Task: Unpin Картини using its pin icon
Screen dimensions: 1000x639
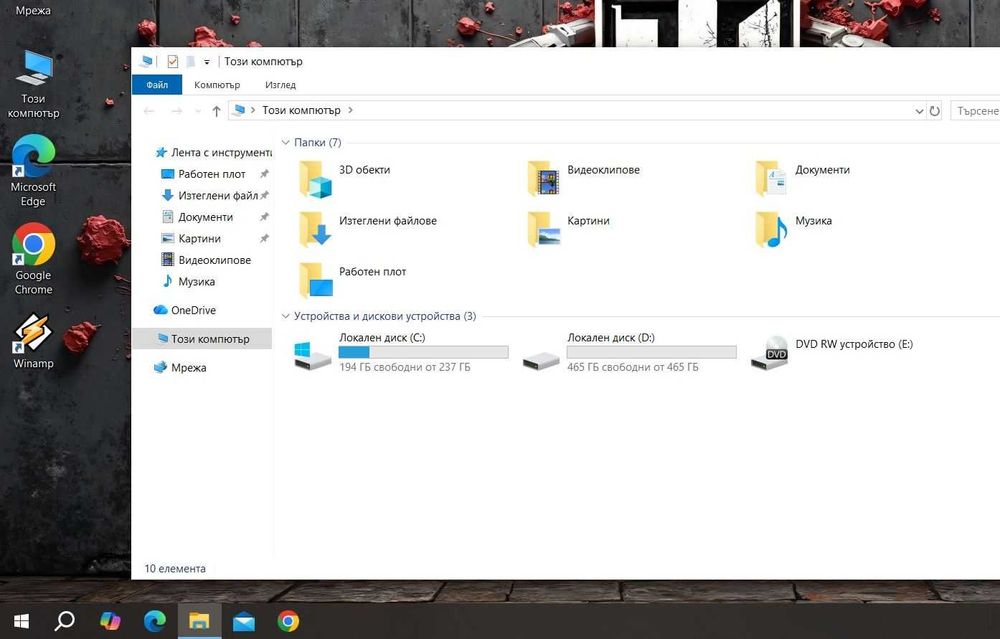Action: (x=264, y=239)
